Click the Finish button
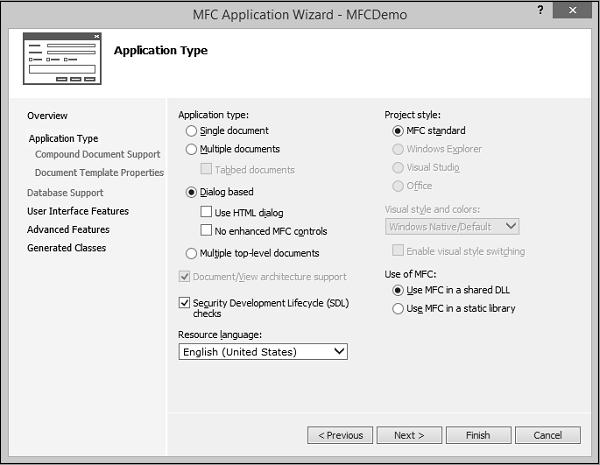The height and width of the screenshot is (465, 600). pos(478,435)
